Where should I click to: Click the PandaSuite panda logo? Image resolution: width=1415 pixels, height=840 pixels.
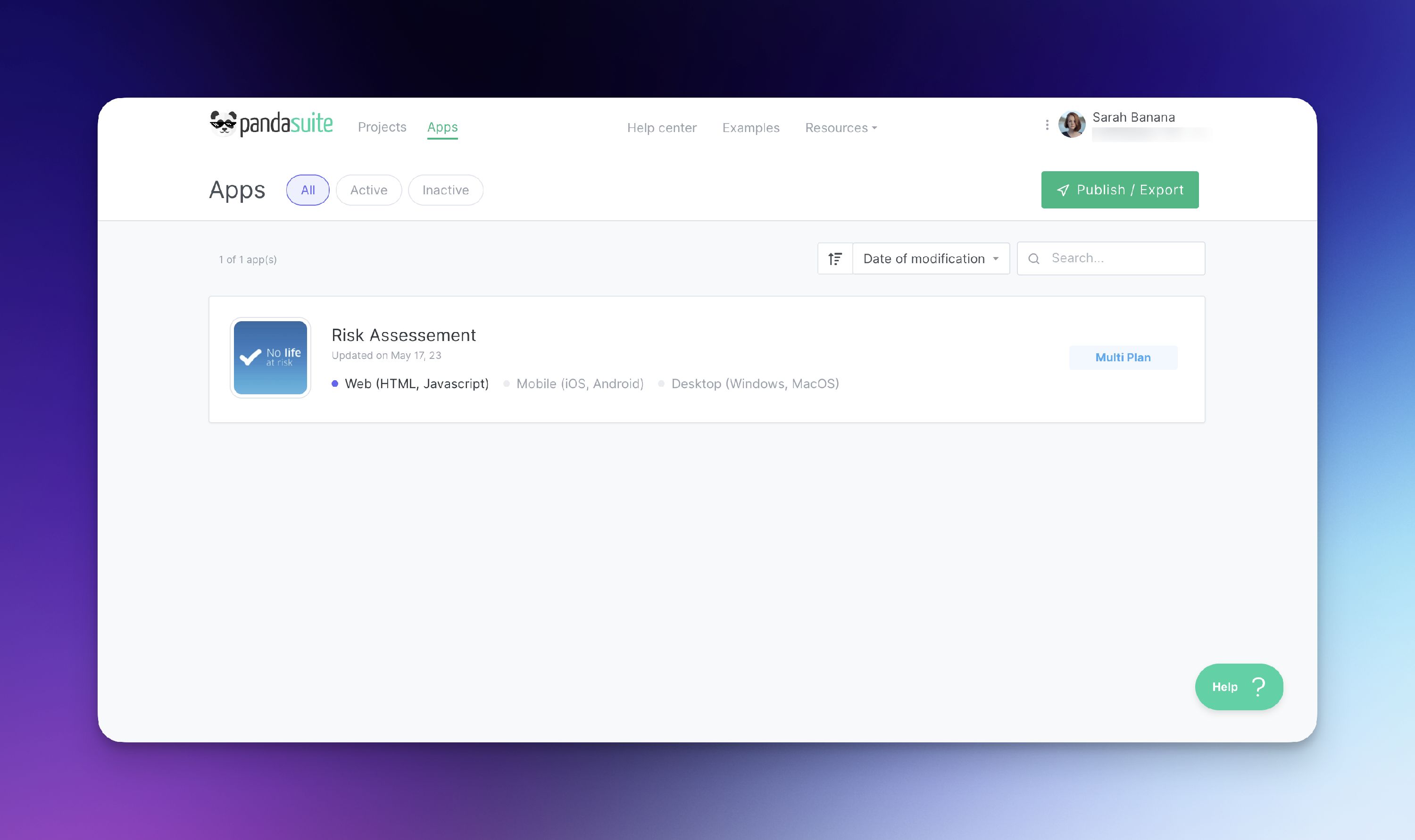click(223, 124)
